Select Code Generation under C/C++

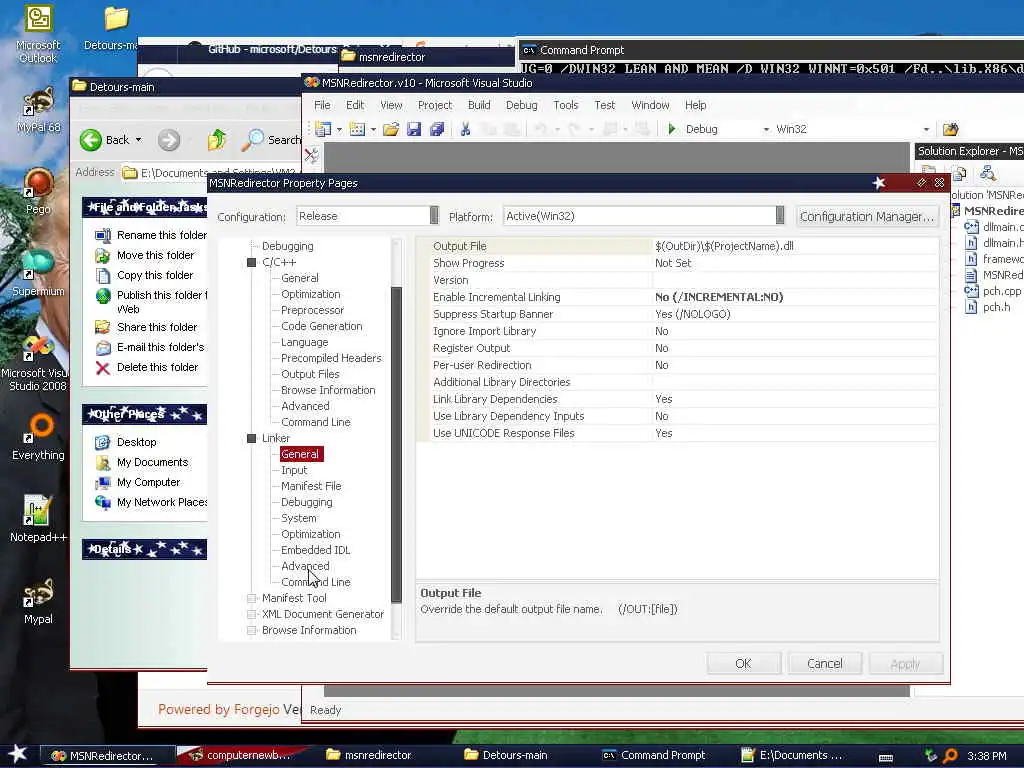click(x=321, y=327)
